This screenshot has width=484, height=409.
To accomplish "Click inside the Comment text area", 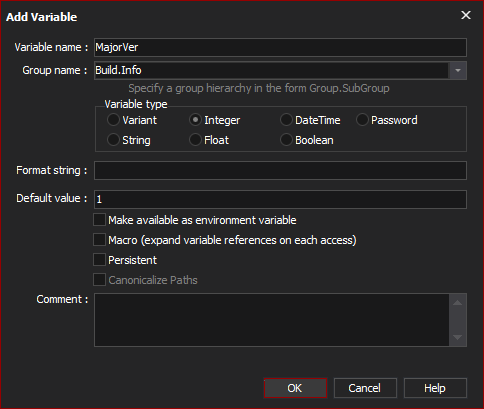I will click(x=272, y=320).
